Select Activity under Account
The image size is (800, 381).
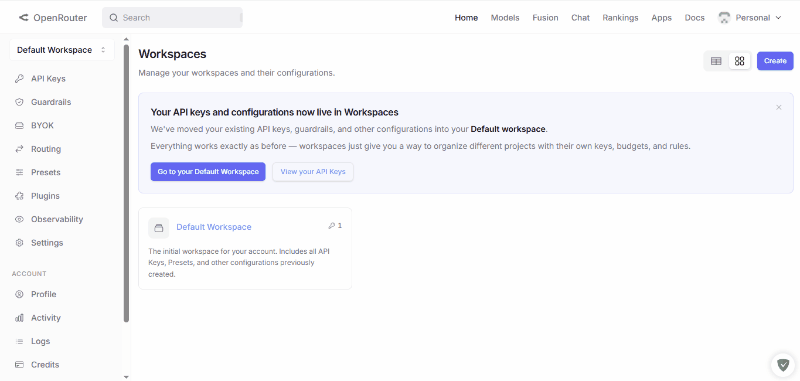click(46, 318)
